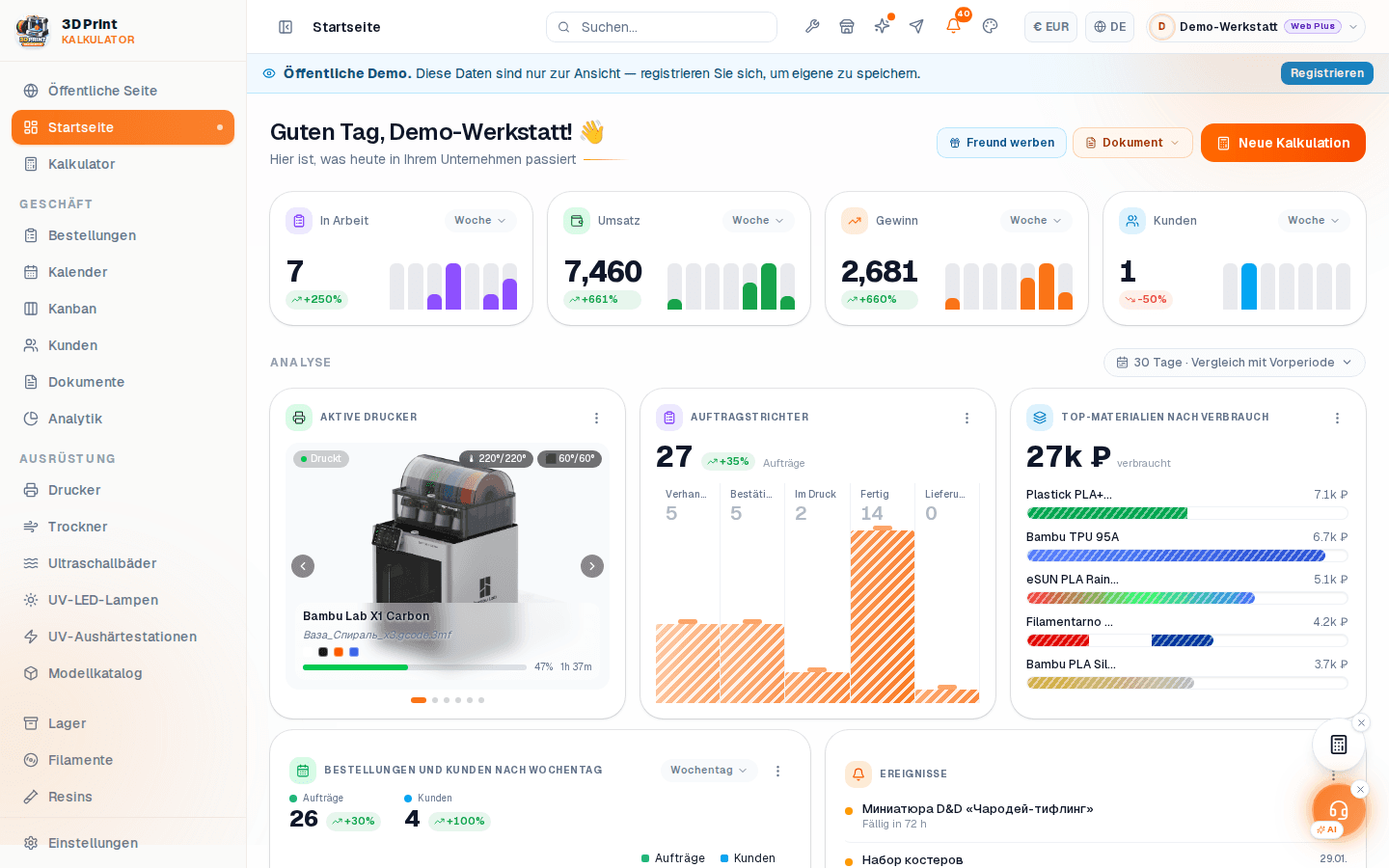The height and width of the screenshot is (868, 1389).
Task: Go to Öffentliche Seite in sidebar
Action: tap(123, 91)
